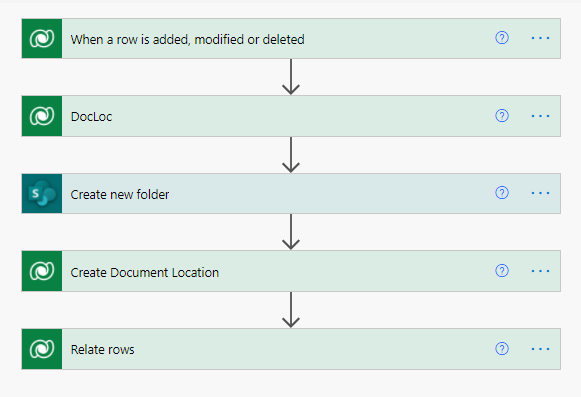Screen dimensions: 581x397
Task: Open more options for Relate rows
Action: (x=540, y=349)
